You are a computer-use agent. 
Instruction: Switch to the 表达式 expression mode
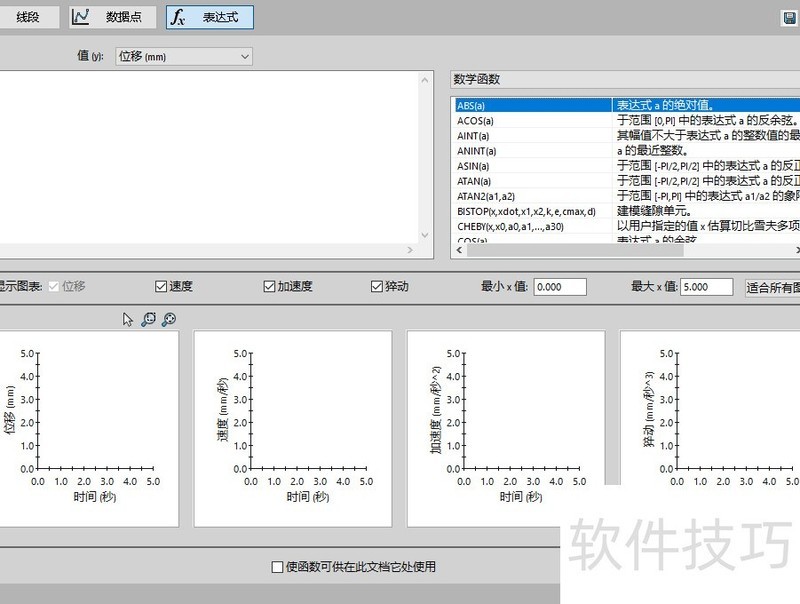point(209,17)
